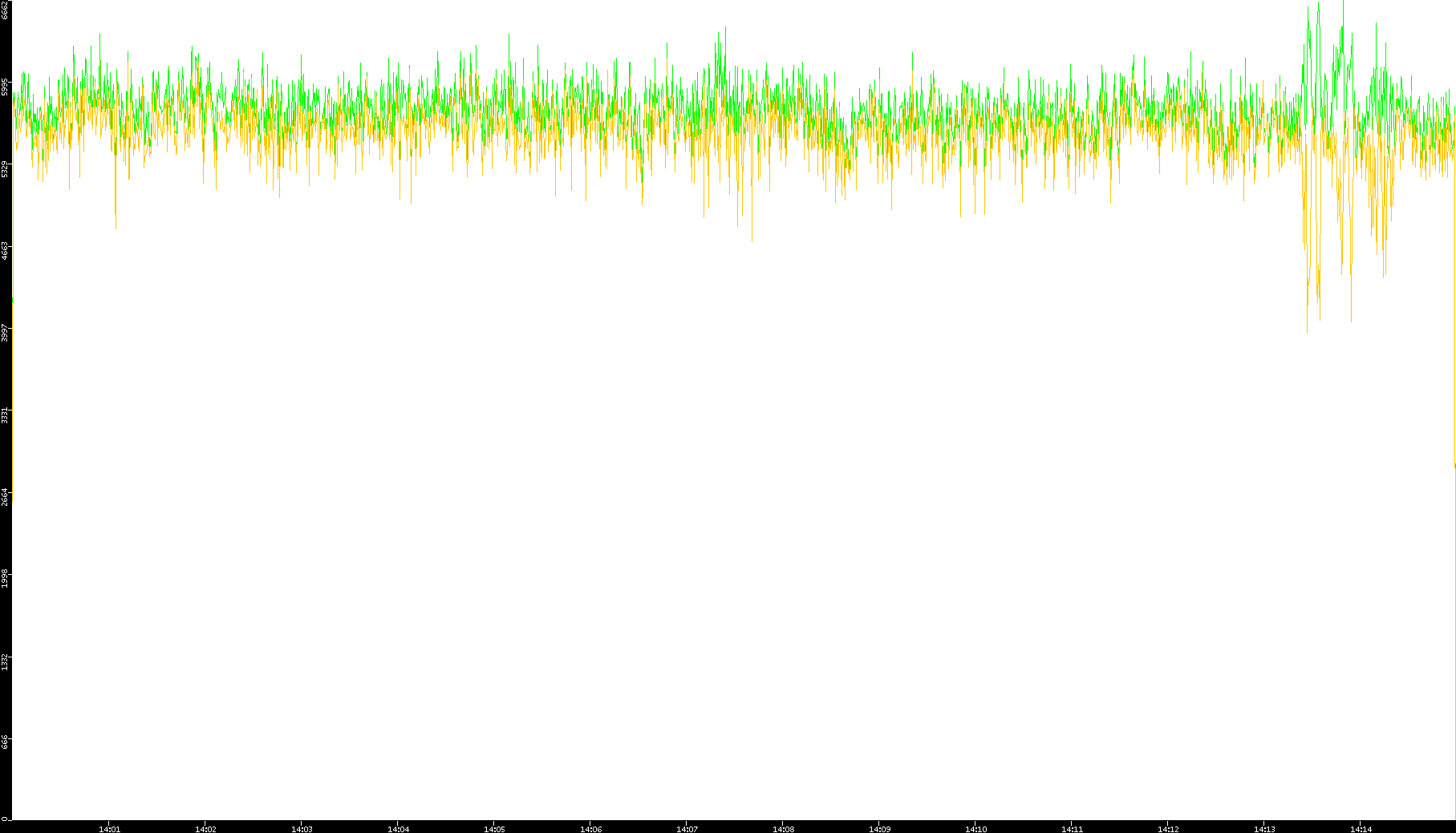Select the 5995 vertical axis value
This screenshot has height=833, width=1456.
pos(5,87)
